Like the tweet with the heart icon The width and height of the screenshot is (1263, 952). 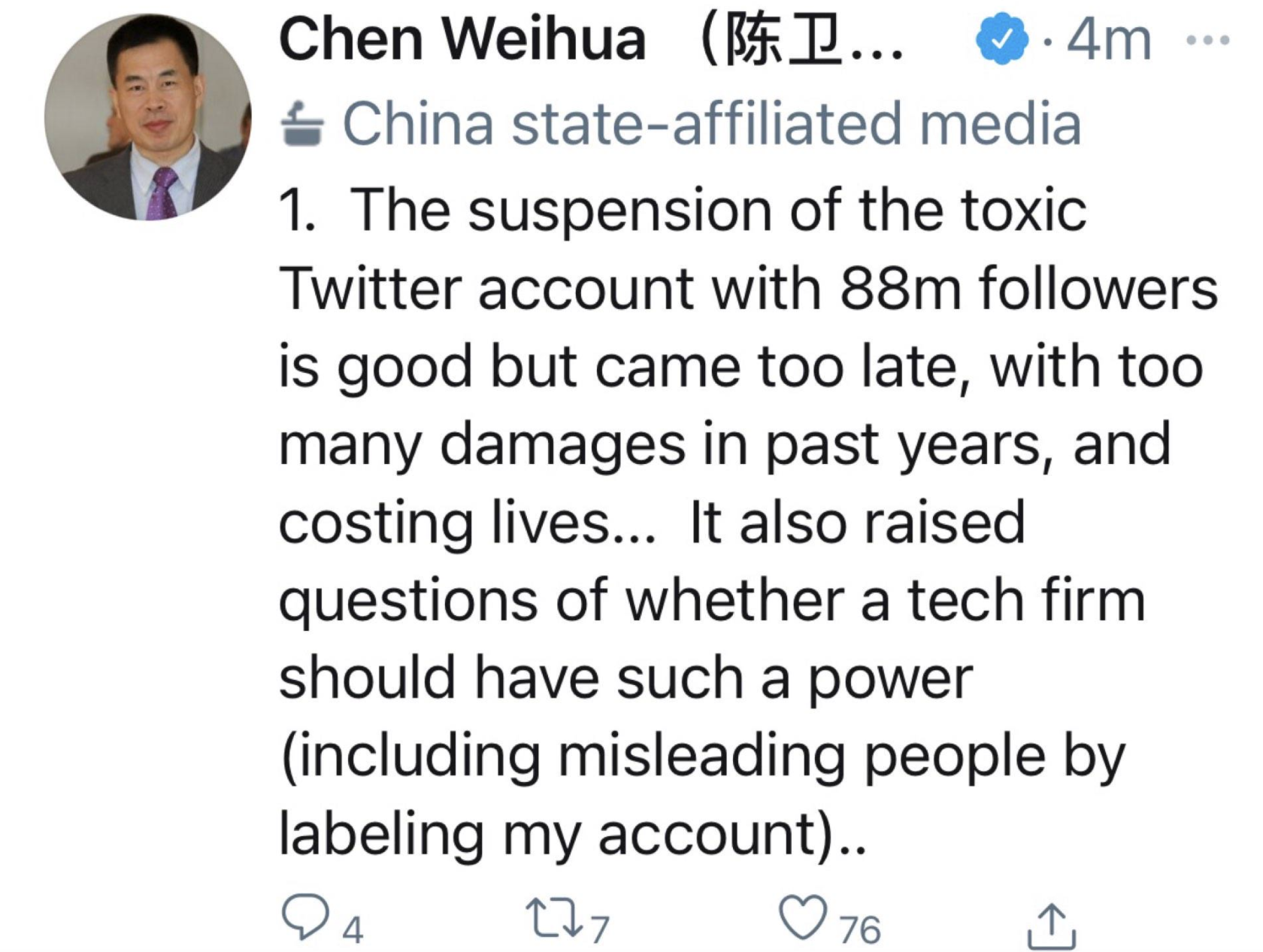pos(802,917)
